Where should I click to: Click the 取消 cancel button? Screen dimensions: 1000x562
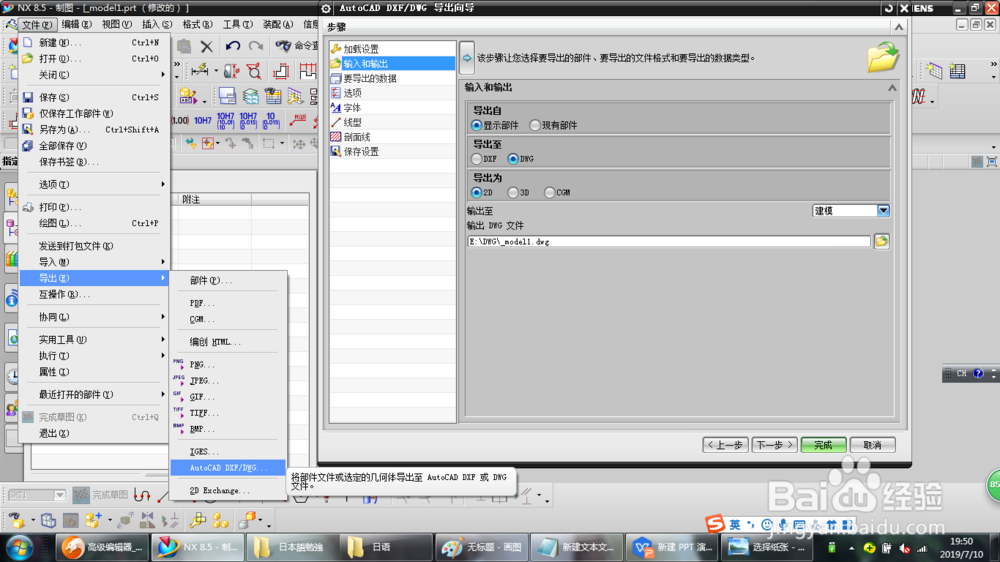[x=872, y=445]
